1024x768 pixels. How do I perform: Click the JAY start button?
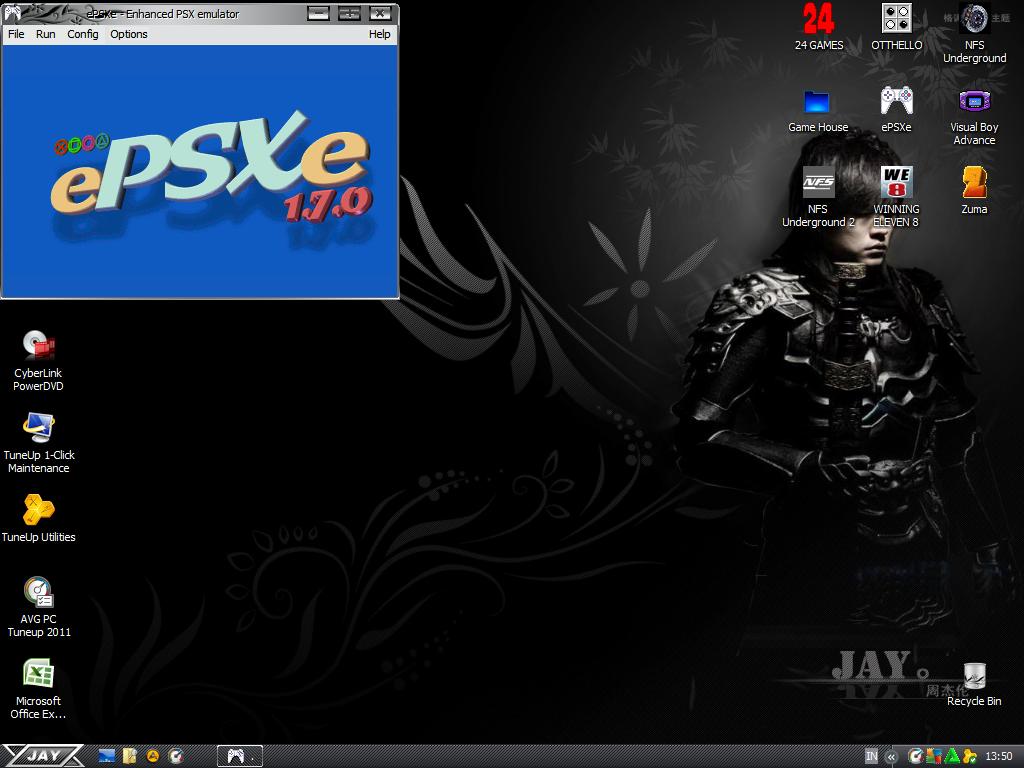[42, 756]
